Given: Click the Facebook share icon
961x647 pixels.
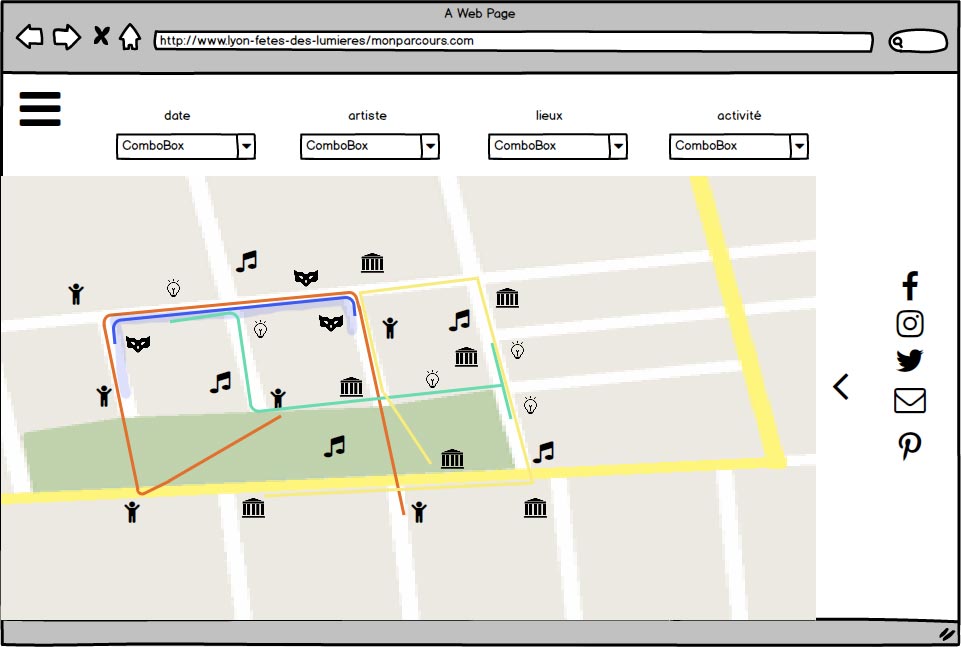Looking at the screenshot, I should (x=910, y=286).
